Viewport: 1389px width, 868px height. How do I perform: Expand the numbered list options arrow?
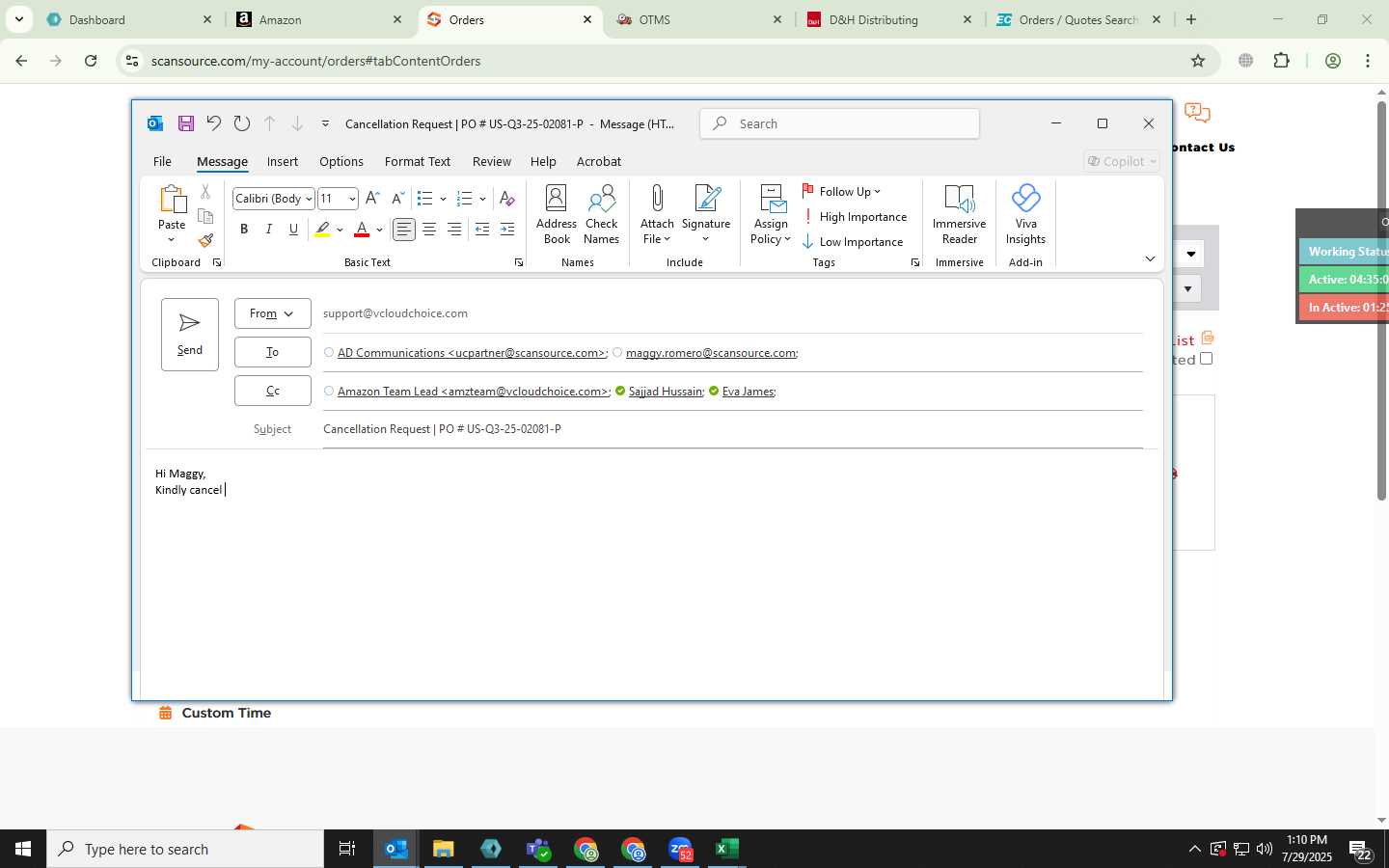(x=482, y=199)
